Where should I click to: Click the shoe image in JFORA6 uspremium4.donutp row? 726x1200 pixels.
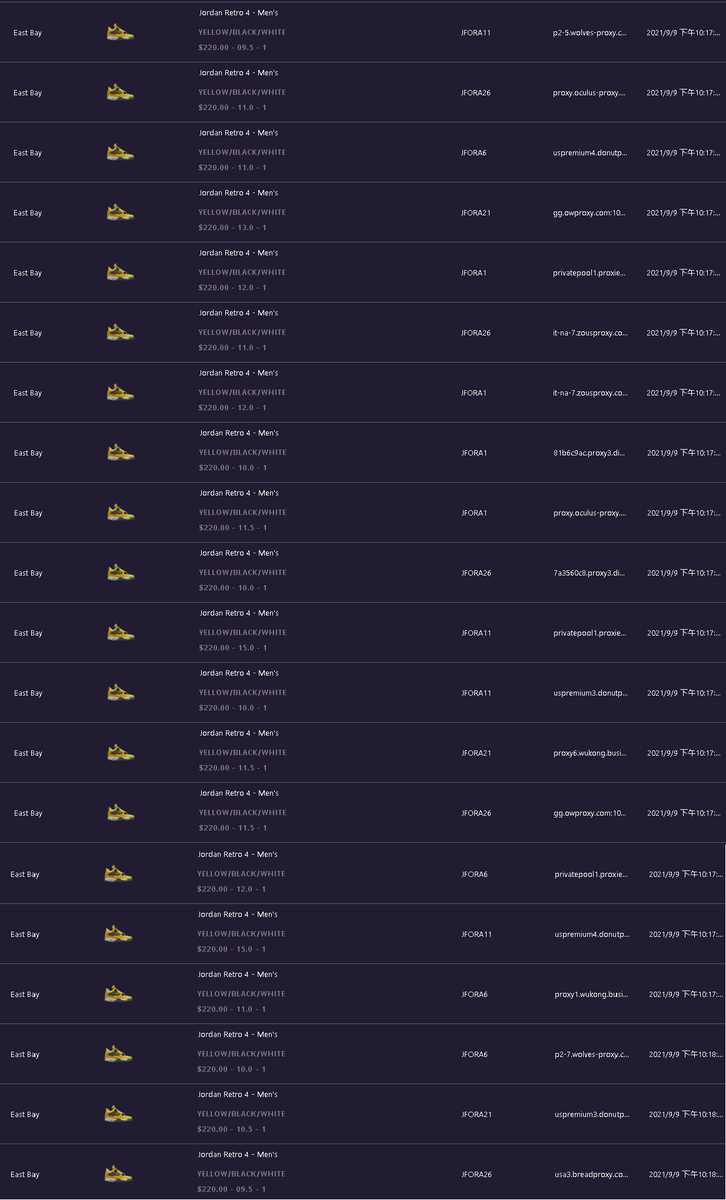[120, 153]
